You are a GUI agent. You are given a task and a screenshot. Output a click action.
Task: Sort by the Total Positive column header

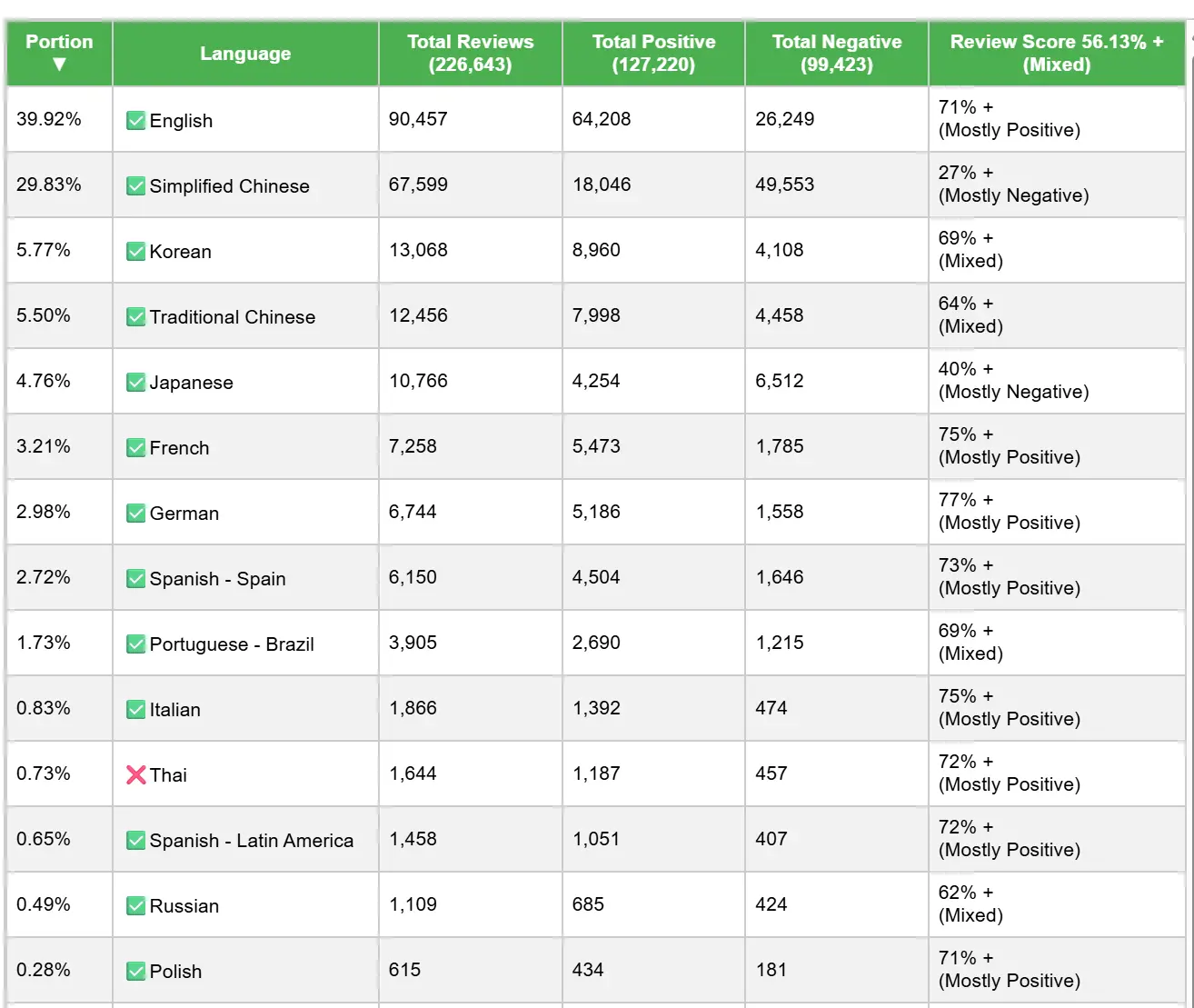(653, 53)
